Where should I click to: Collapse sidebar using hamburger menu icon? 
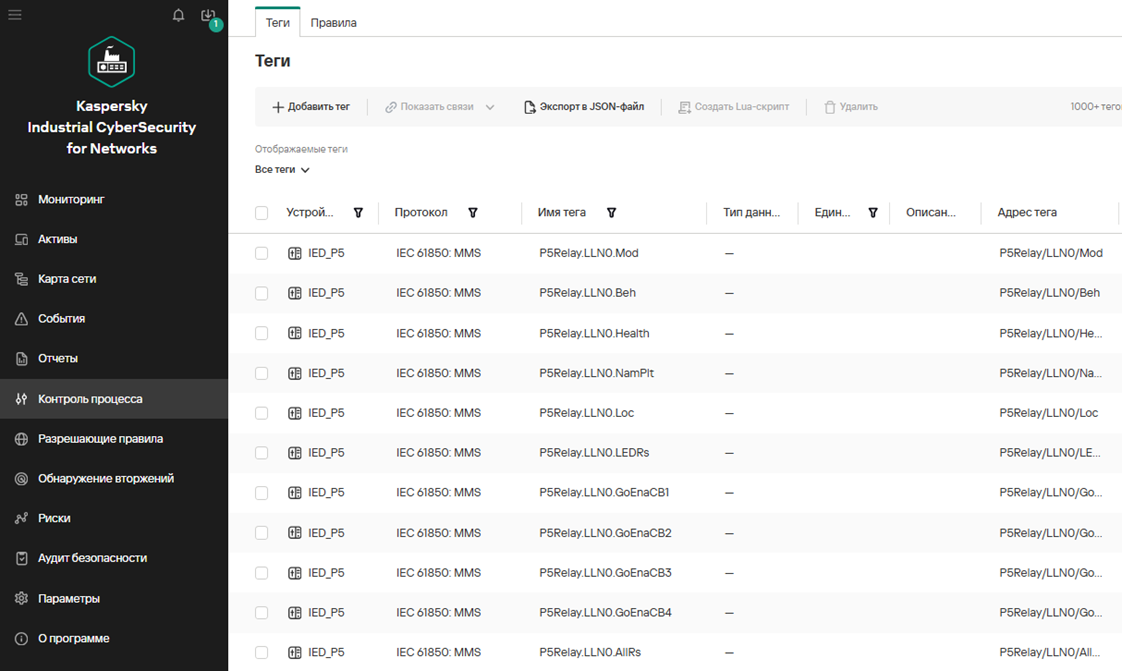[15, 14]
